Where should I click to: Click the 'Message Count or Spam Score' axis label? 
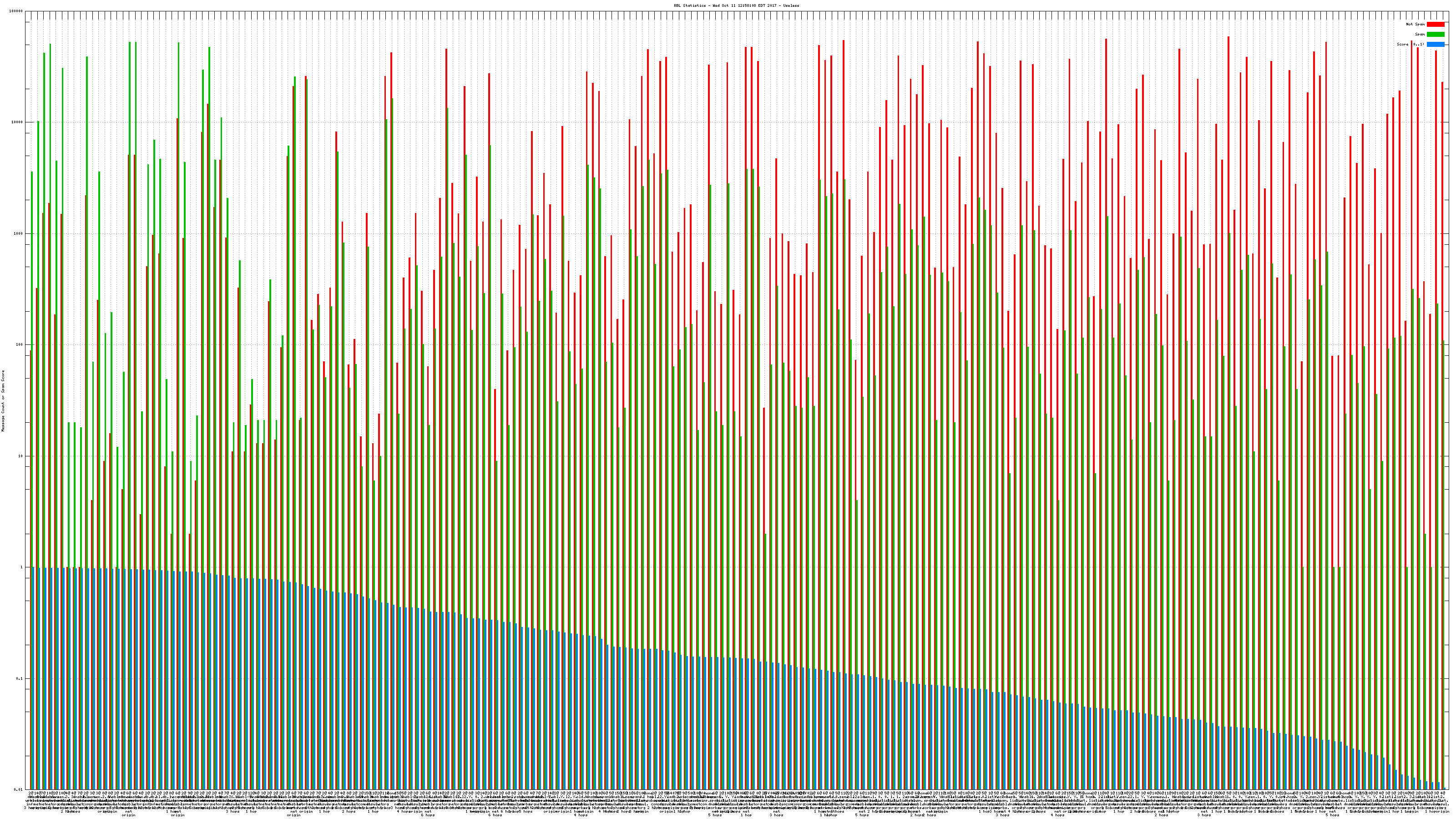coord(3,401)
